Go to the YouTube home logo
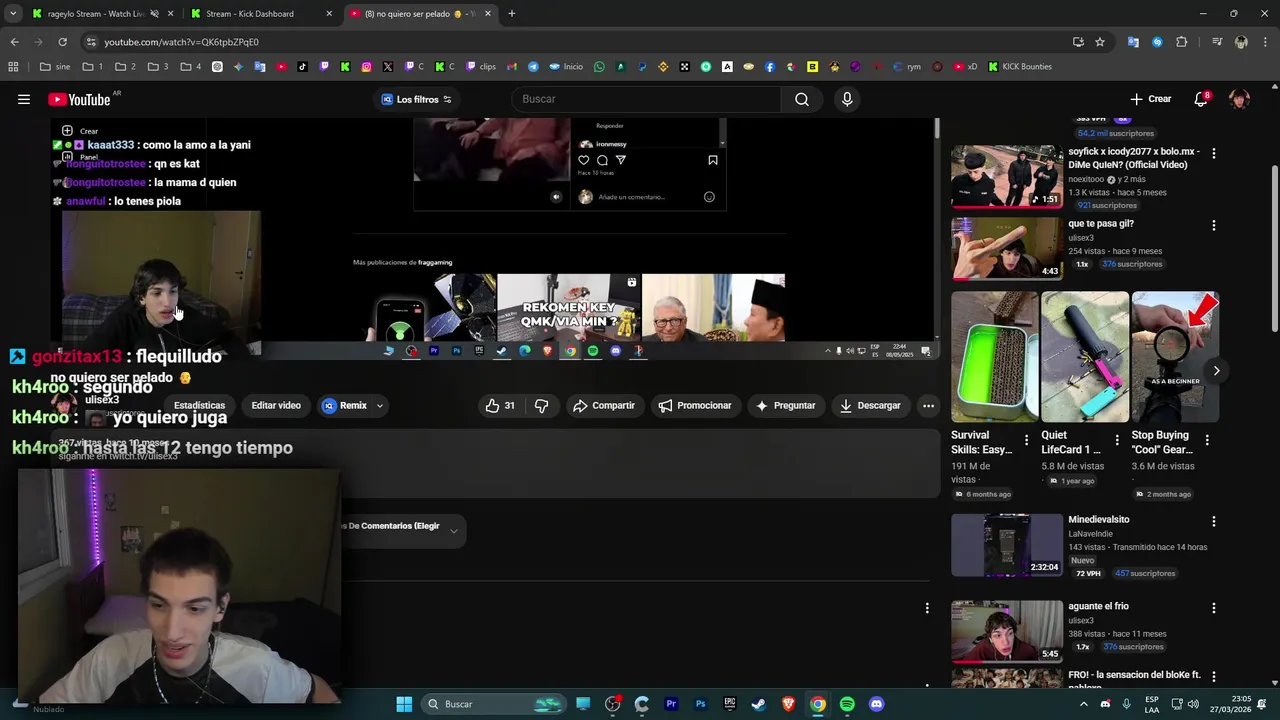Screen dimensions: 1280x720 click(80, 99)
